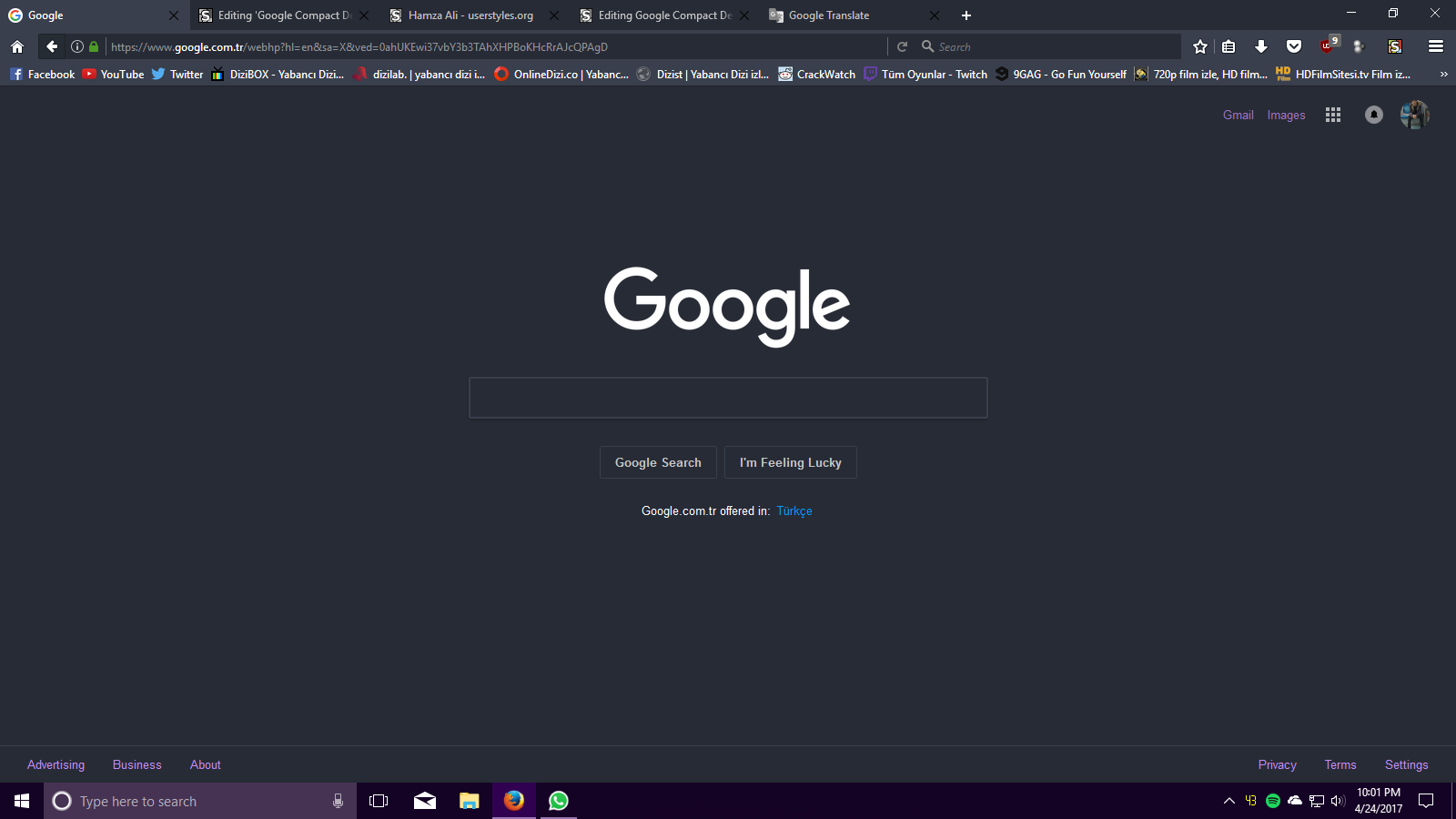
Task: Open Dizist bookmark
Action: [703, 75]
